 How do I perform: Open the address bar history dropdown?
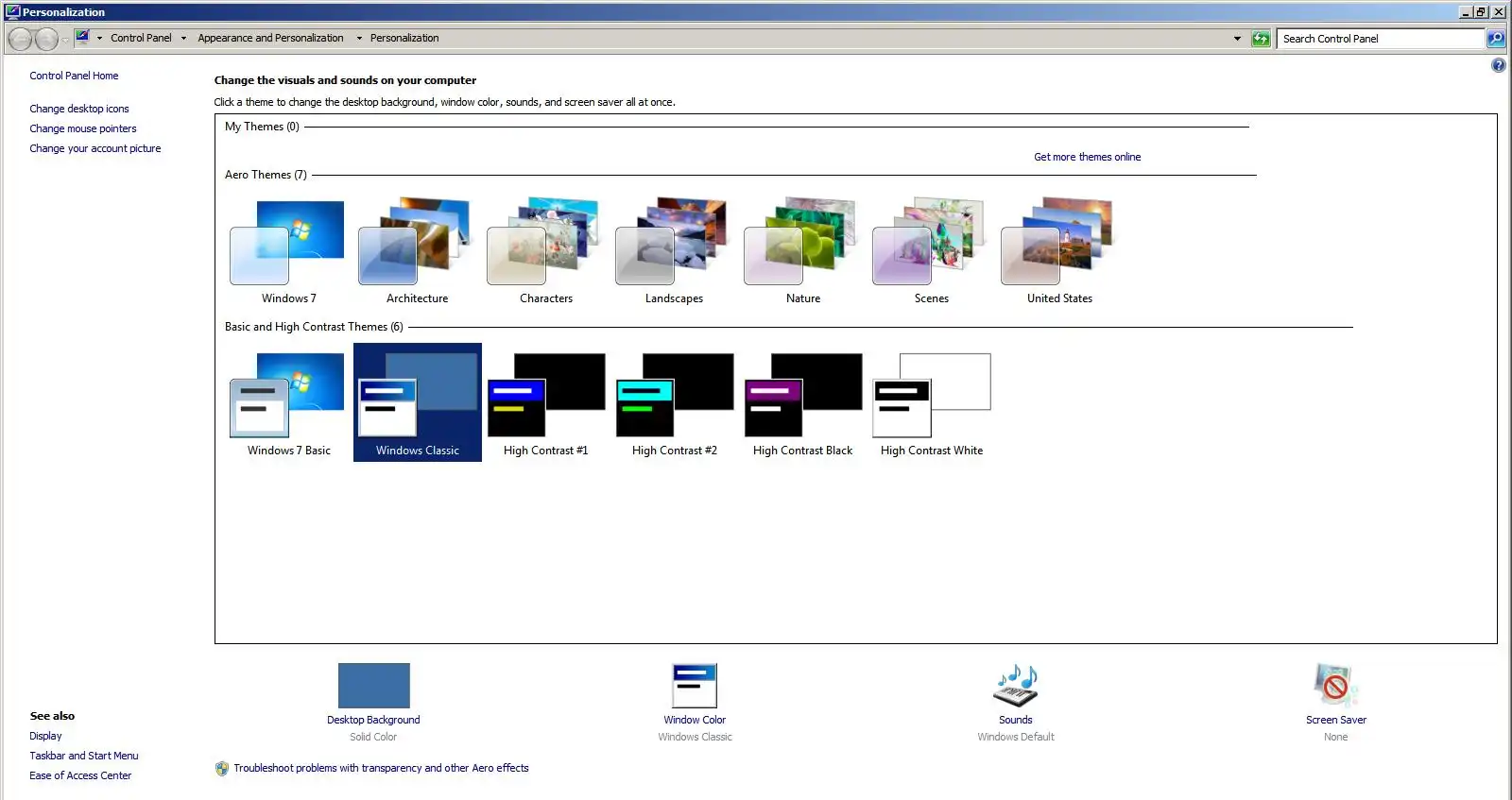point(1237,39)
